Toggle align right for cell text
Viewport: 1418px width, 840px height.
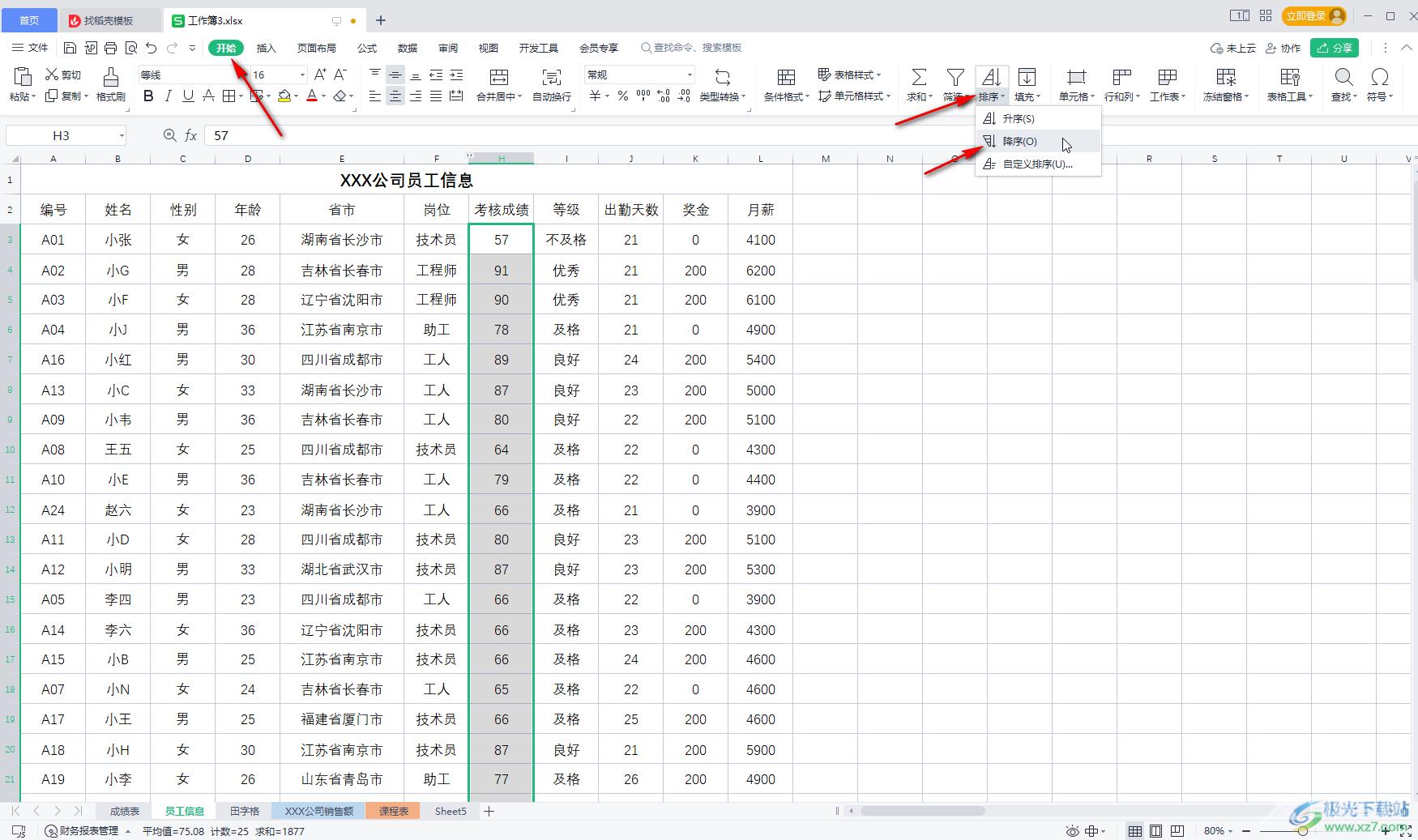(x=416, y=96)
